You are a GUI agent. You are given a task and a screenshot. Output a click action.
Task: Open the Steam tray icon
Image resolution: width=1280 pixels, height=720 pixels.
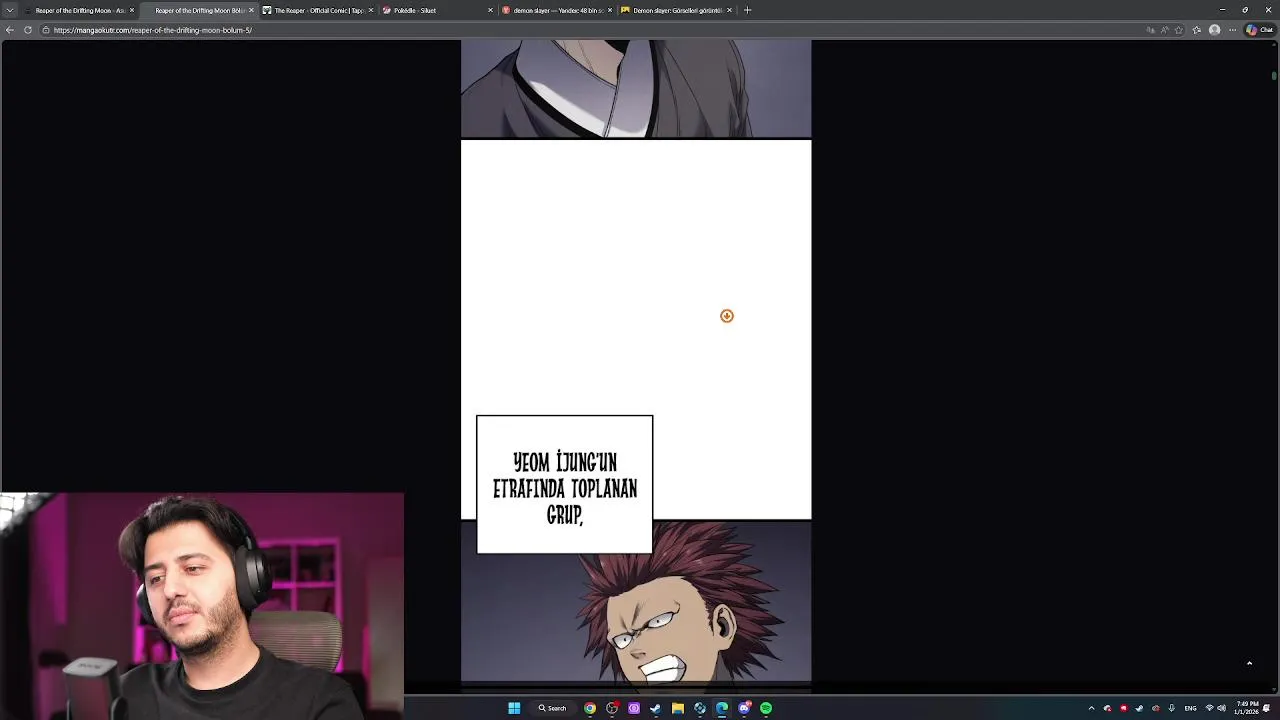[1139, 708]
